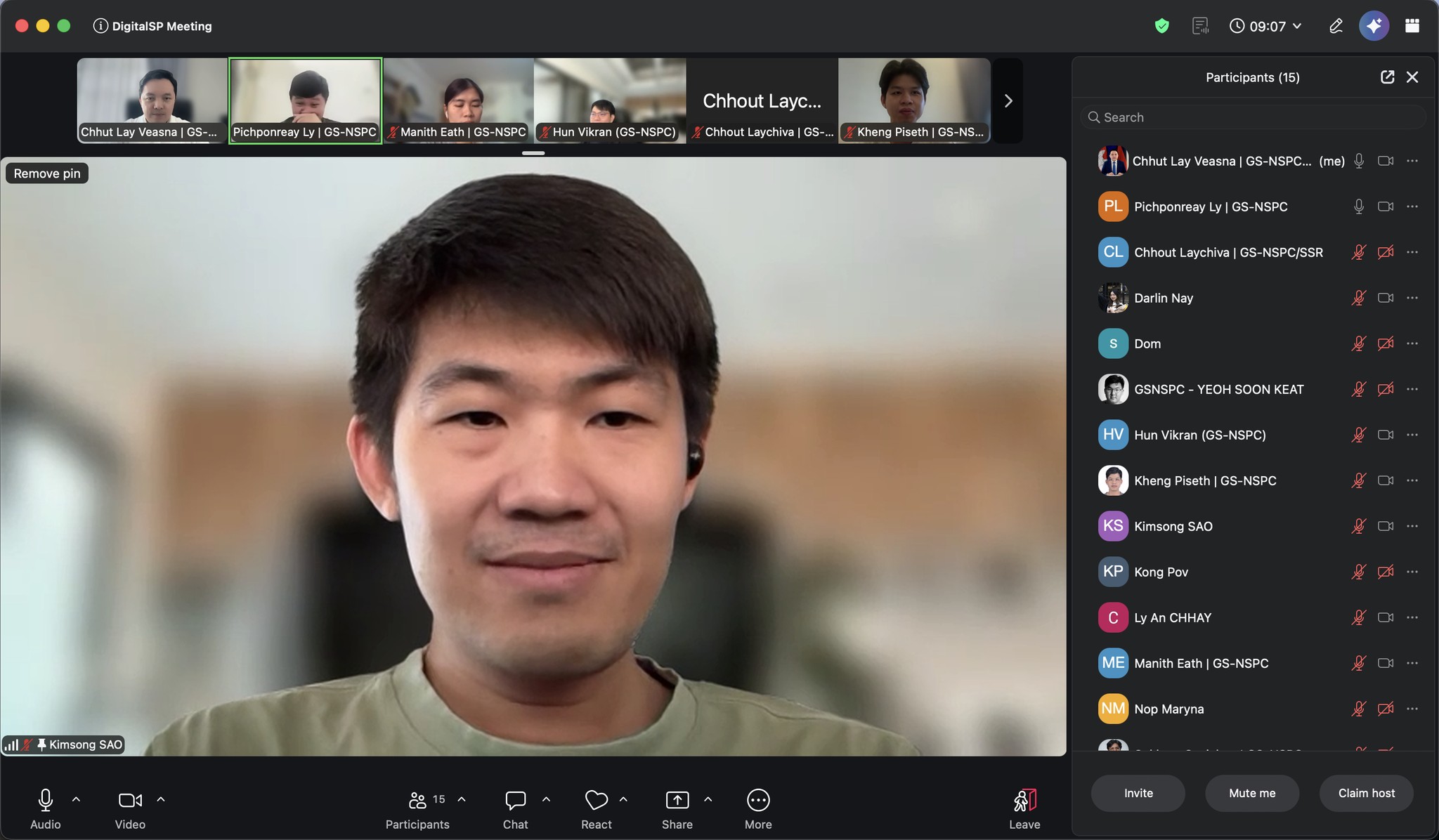The height and width of the screenshot is (840, 1439).
Task: Open the meeting timer 09:07 dropdown
Action: 1266,26
